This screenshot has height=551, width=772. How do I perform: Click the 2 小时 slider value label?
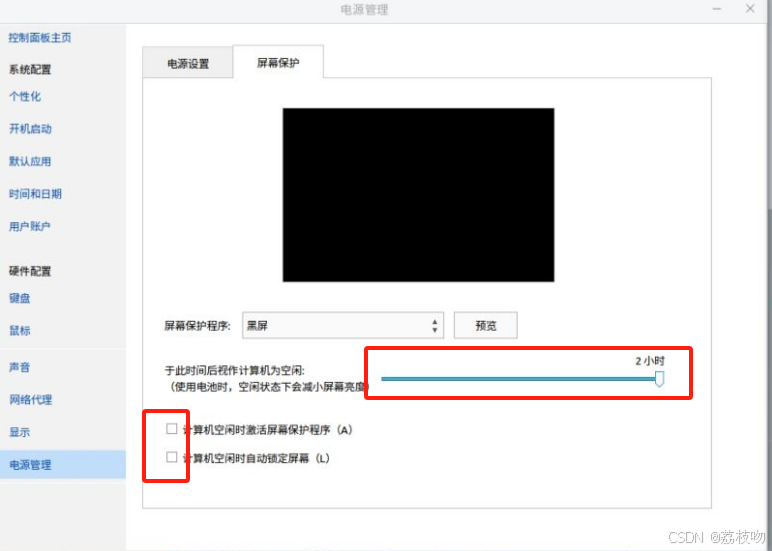click(650, 361)
